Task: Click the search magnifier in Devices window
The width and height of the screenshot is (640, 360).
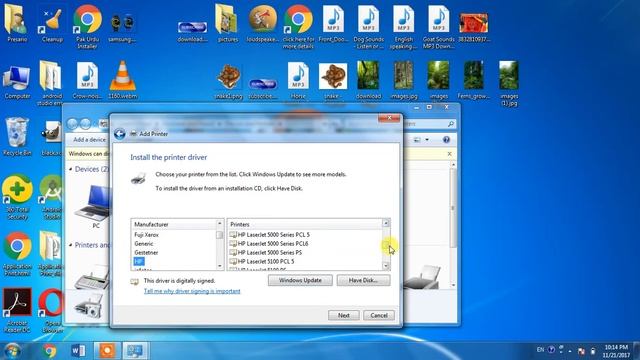Action: click(x=451, y=124)
